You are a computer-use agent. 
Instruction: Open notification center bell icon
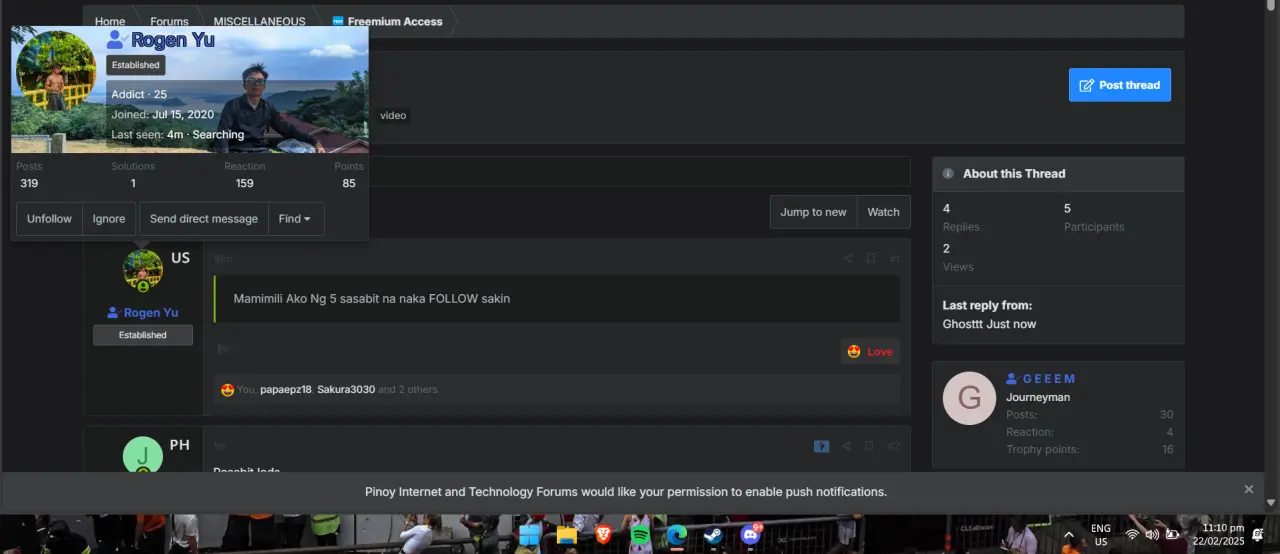[x=1258, y=535]
